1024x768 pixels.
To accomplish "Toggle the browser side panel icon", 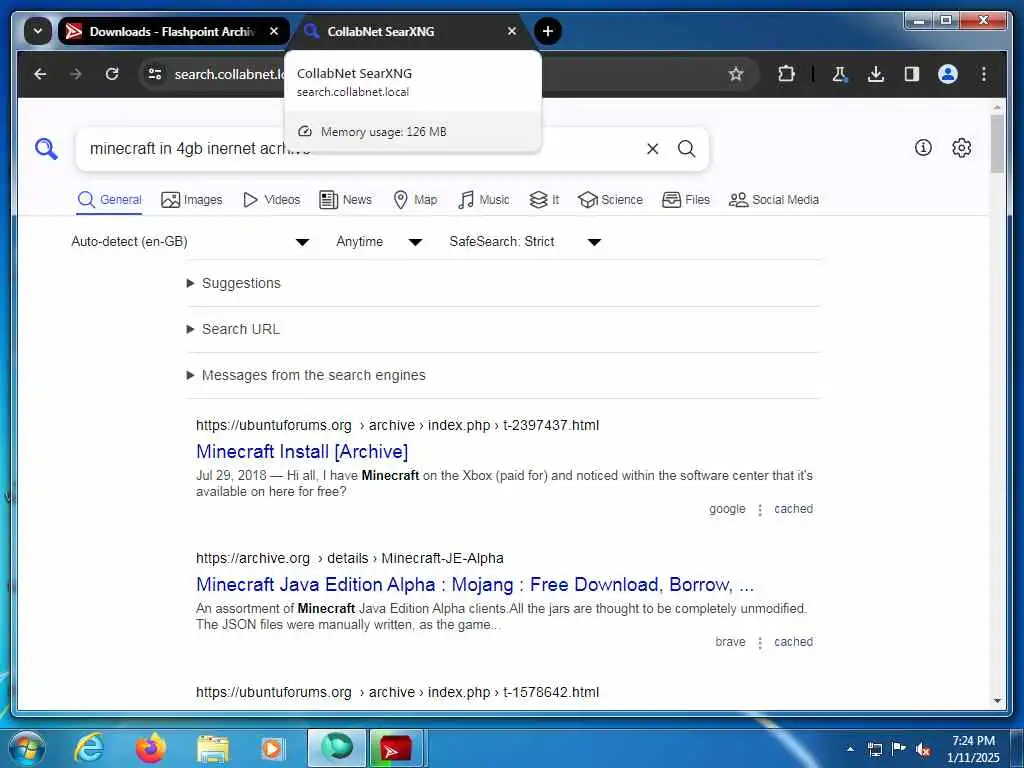I will coord(912,74).
